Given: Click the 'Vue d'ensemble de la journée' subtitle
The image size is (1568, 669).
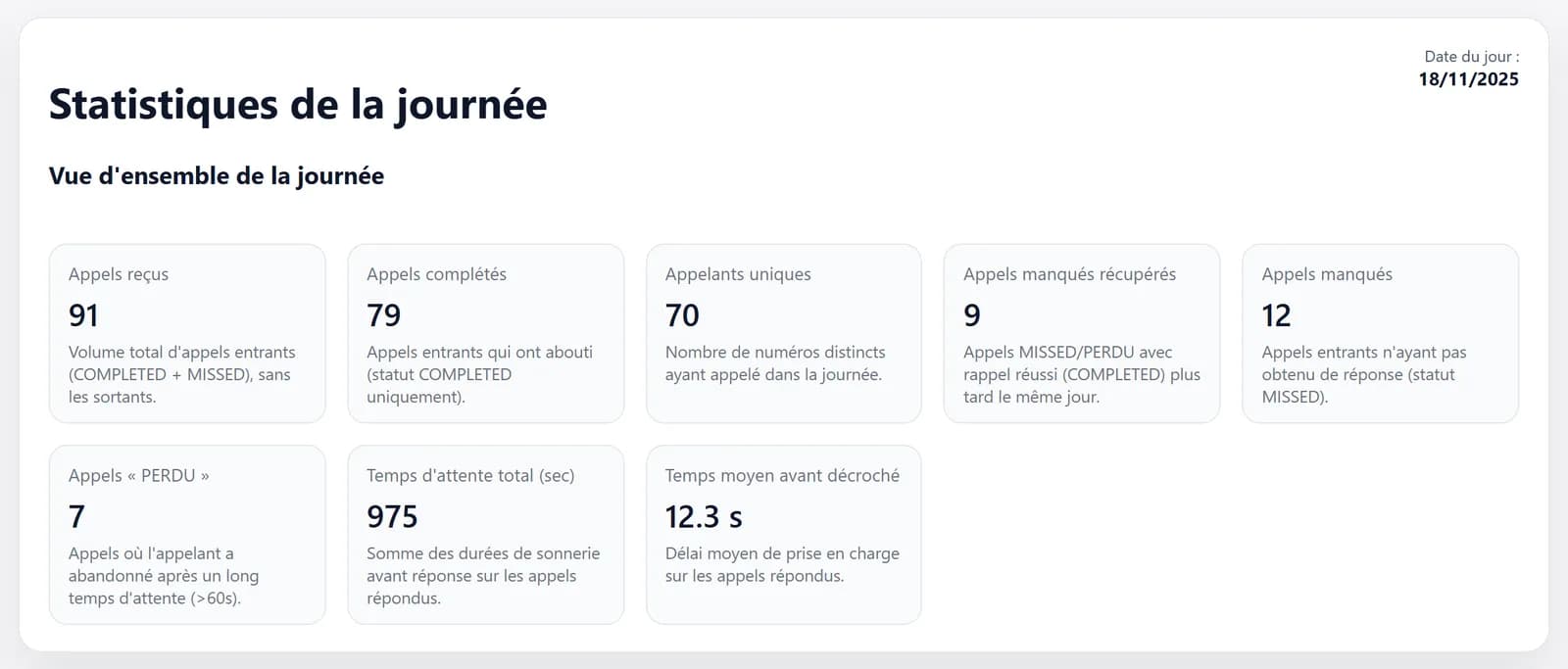Looking at the screenshot, I should pyautogui.click(x=217, y=176).
